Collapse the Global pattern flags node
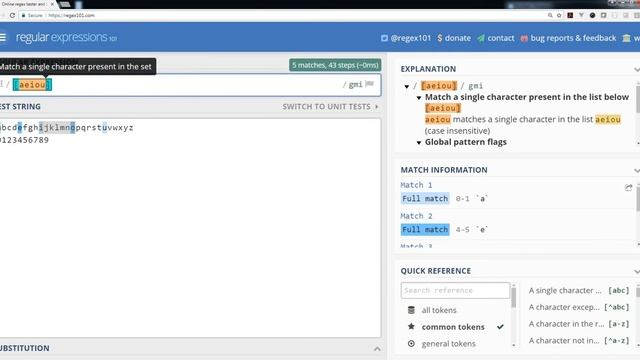Screen dimensions: 640x360 419,142
